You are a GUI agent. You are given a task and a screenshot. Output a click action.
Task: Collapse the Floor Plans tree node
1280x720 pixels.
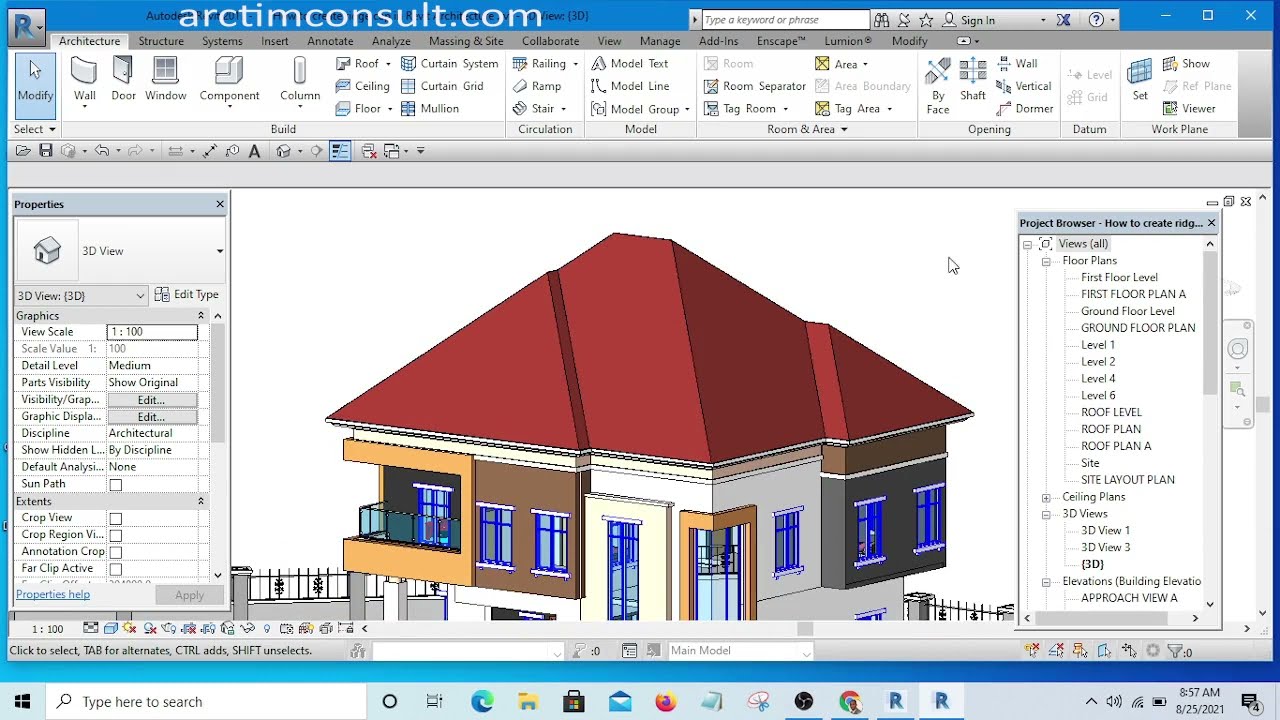[x=1046, y=261]
